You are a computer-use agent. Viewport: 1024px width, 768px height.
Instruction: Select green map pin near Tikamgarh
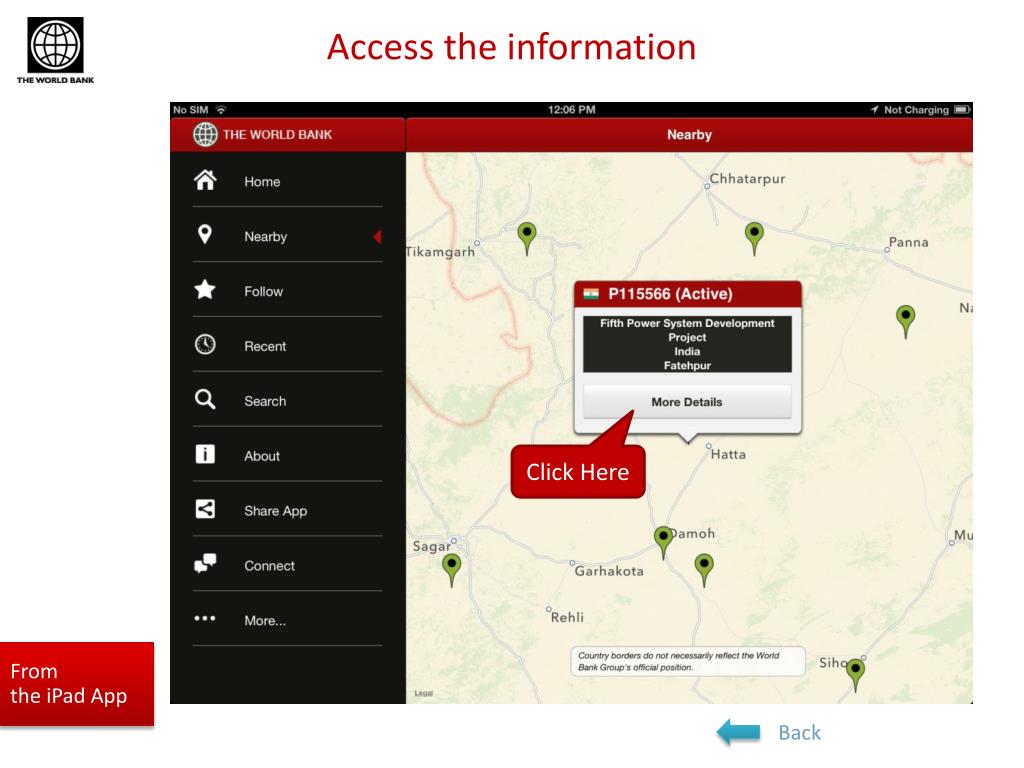(527, 238)
